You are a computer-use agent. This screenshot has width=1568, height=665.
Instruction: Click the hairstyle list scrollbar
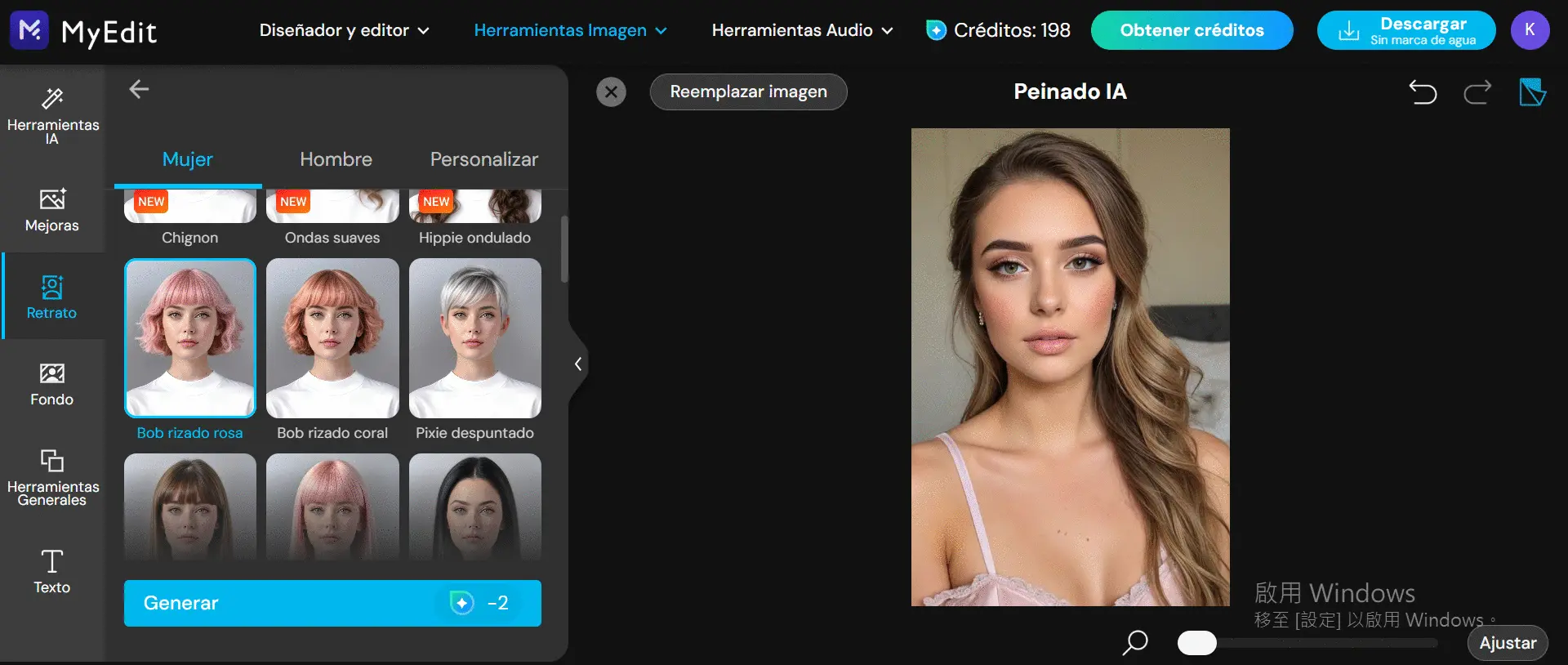point(563,249)
